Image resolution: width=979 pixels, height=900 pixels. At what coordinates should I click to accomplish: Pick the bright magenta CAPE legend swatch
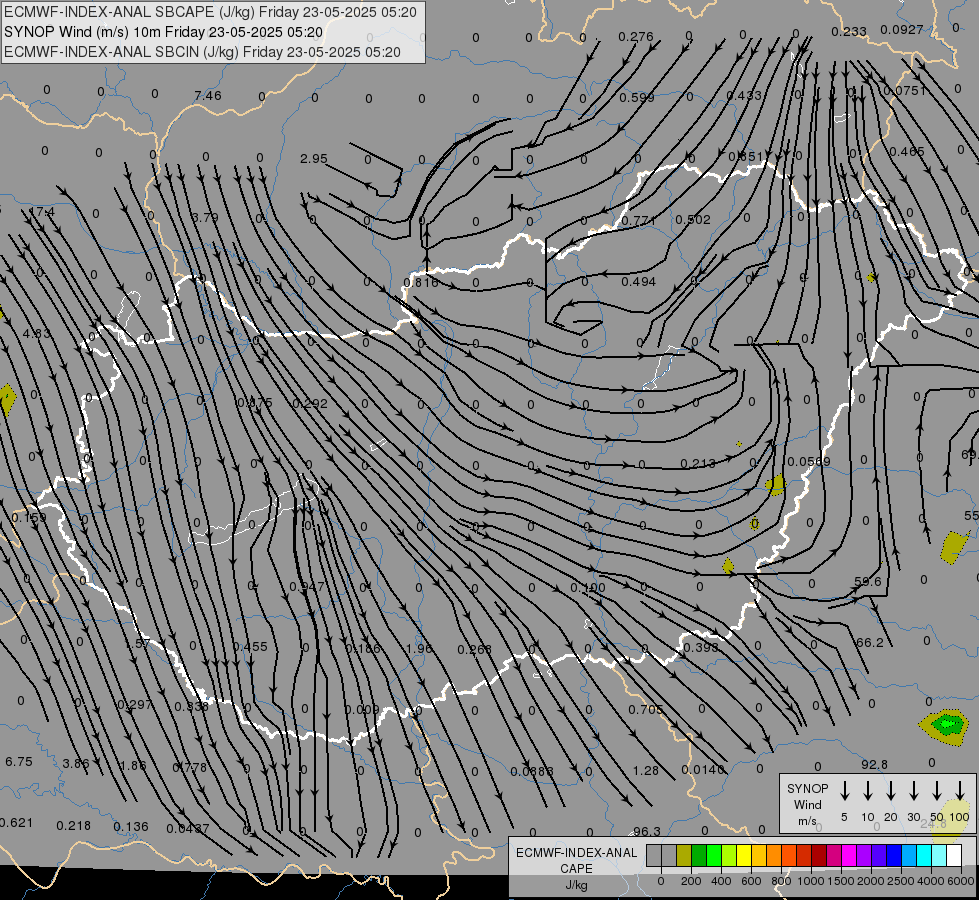(849, 855)
